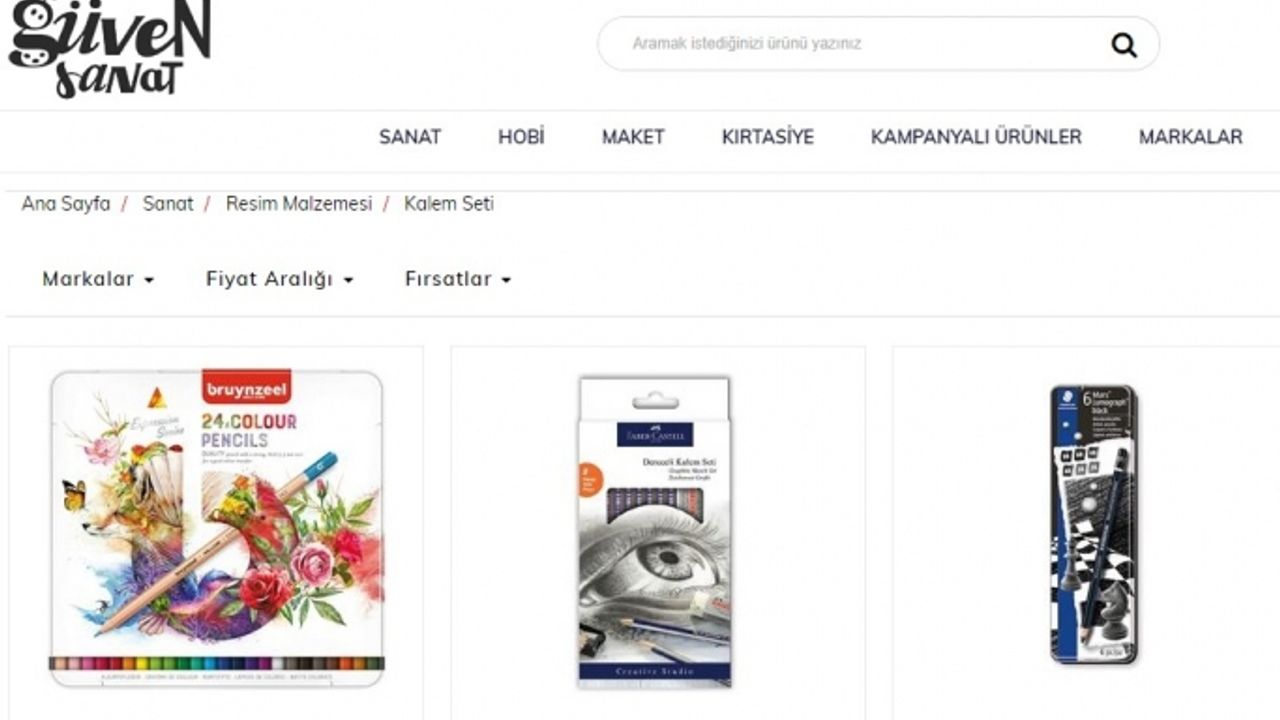Image resolution: width=1280 pixels, height=720 pixels.
Task: Open Bruynzeel 24 Colour Pencils product
Action: [x=217, y=528]
